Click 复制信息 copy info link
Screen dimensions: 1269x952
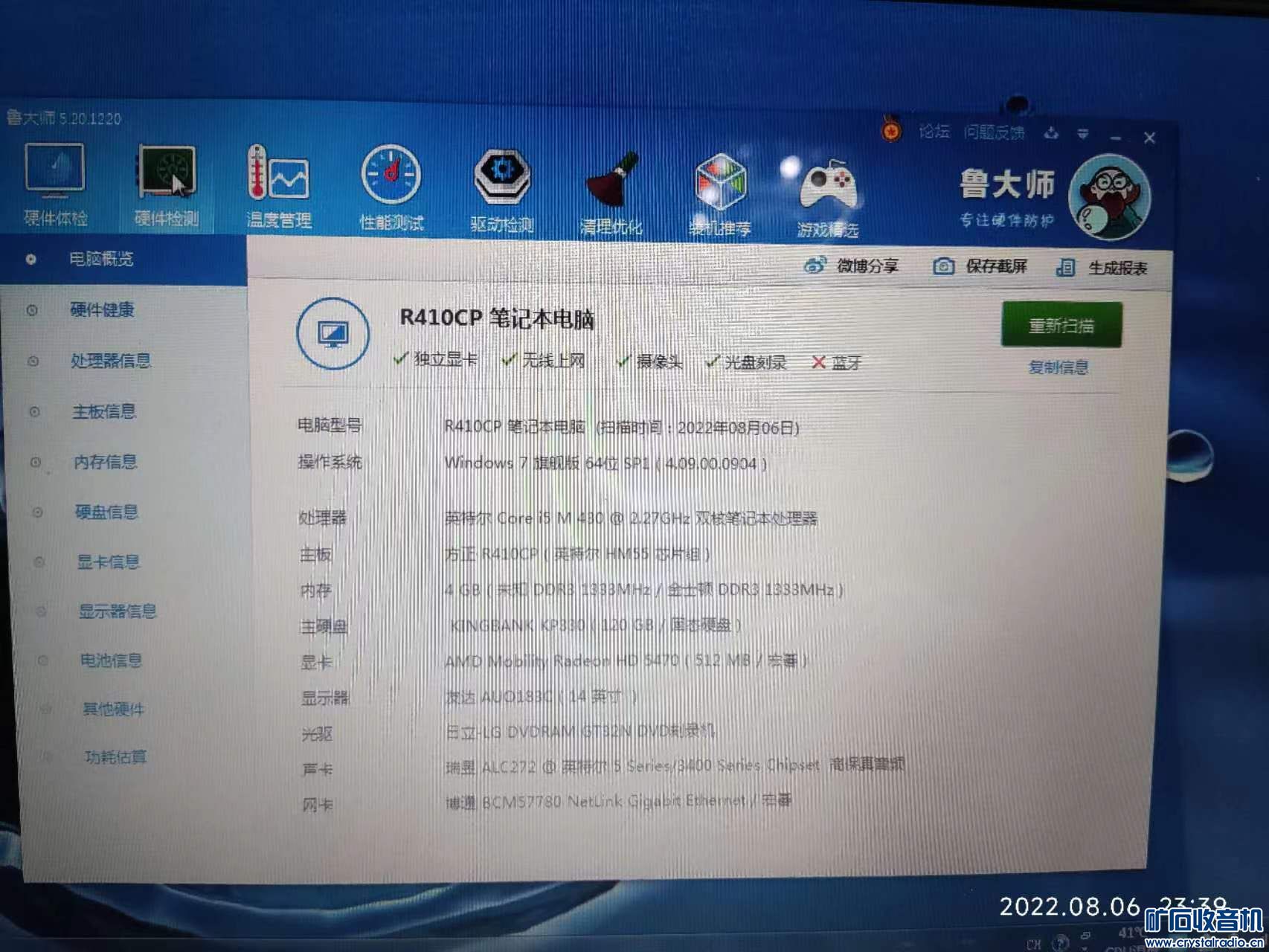point(1058,367)
